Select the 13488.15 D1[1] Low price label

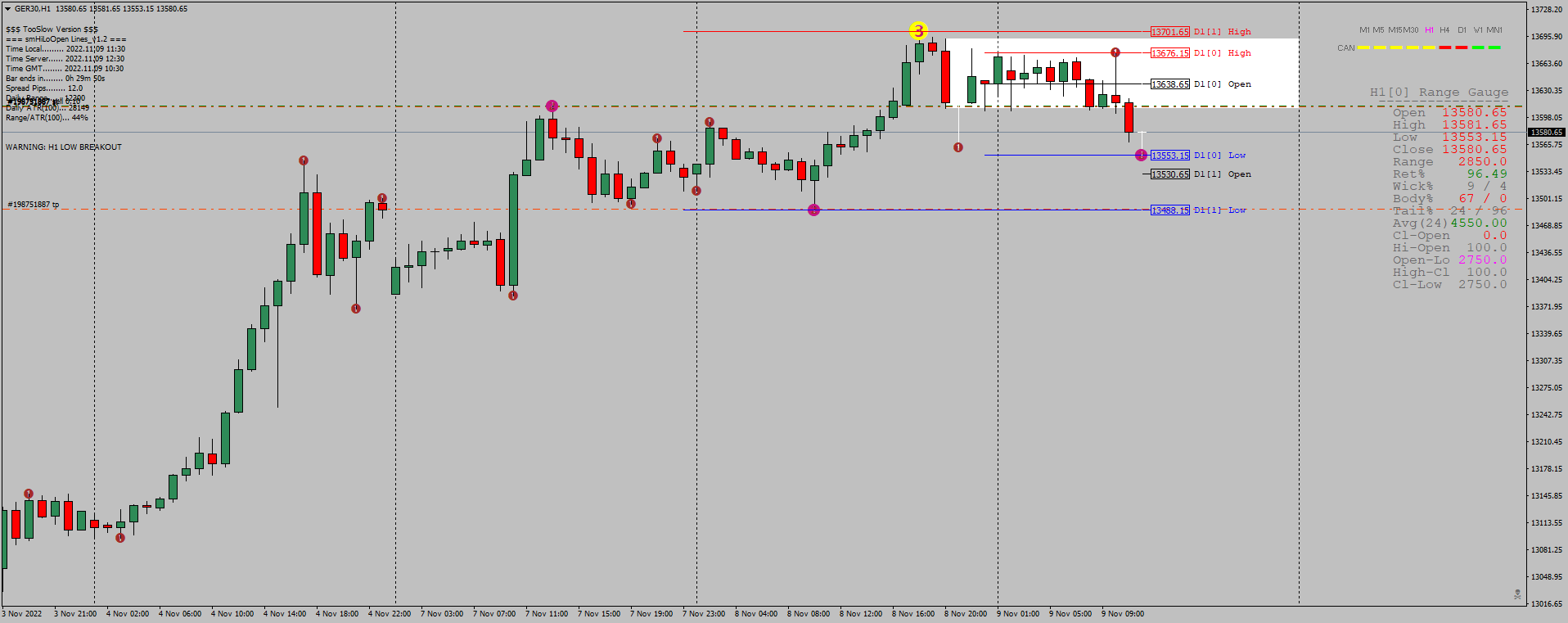(x=1170, y=210)
